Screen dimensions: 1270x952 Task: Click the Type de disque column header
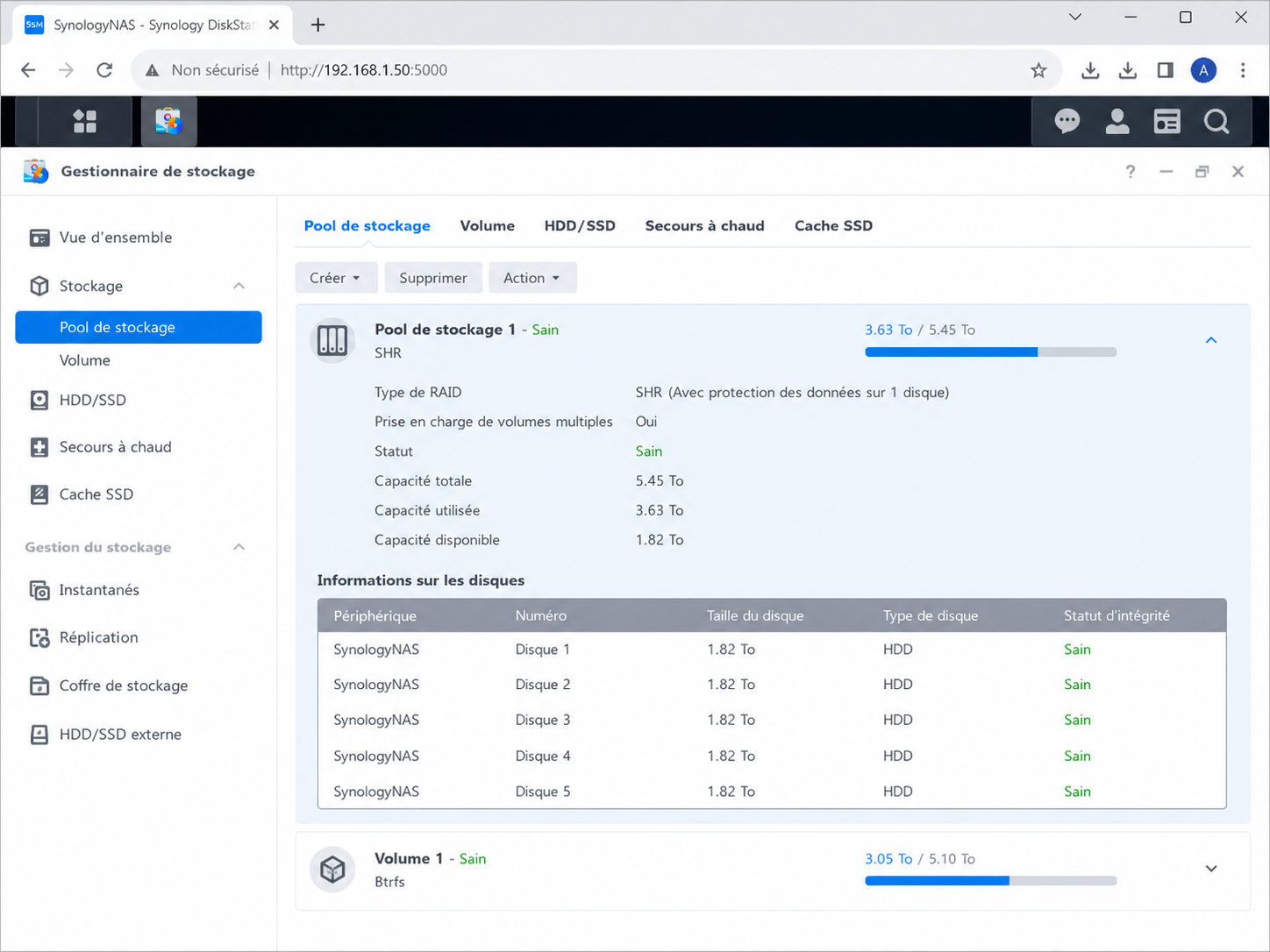pos(931,615)
